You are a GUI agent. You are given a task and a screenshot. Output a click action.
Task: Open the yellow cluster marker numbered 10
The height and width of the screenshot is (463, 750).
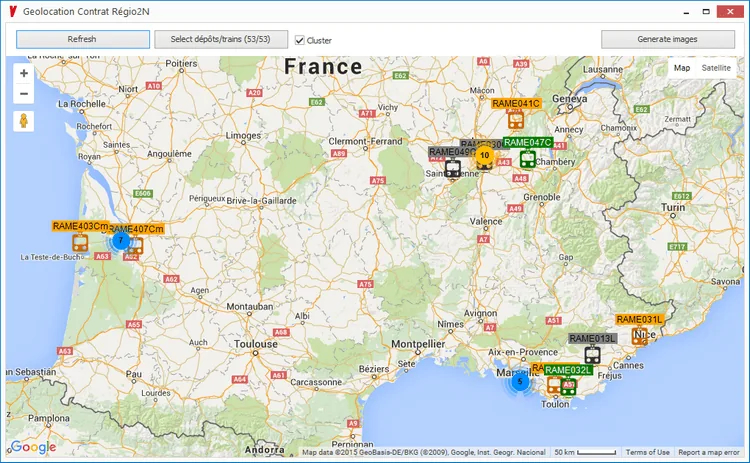[485, 155]
